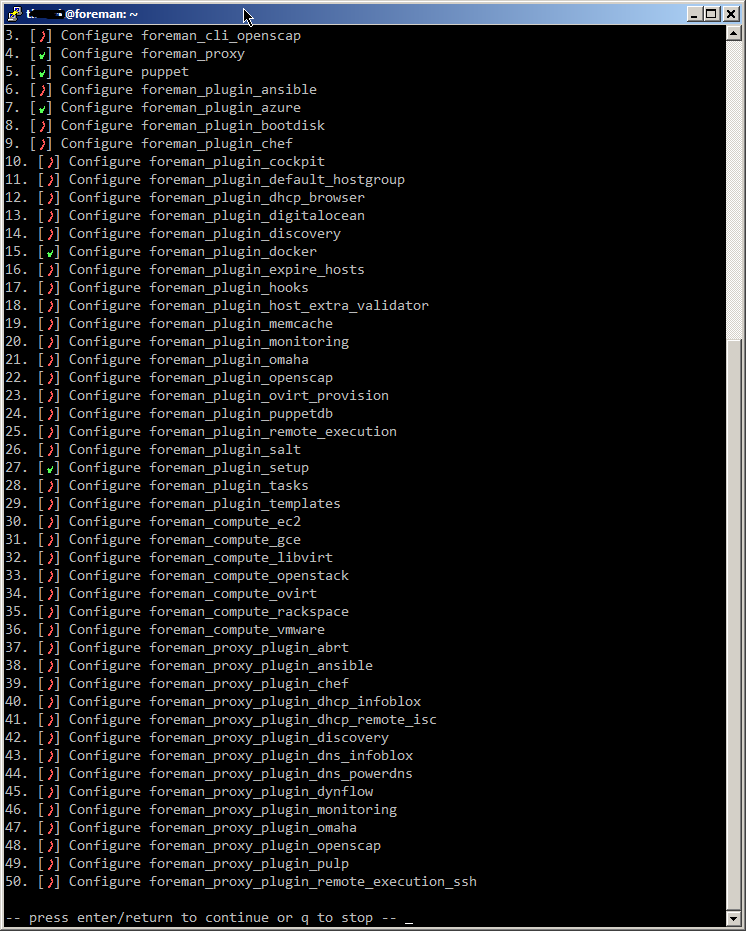Click the text 'Configure foreman_proxy_plugin_monitoring'

point(233,809)
